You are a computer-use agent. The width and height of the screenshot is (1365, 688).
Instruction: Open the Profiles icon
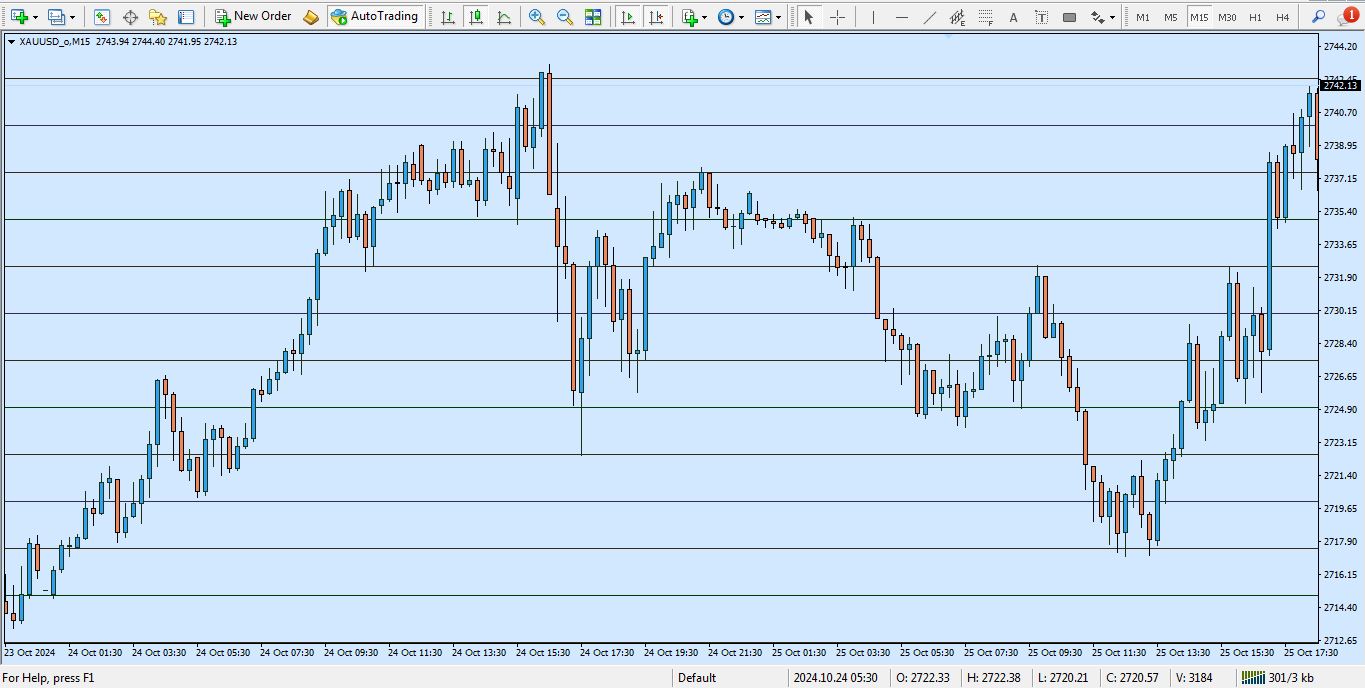point(56,17)
